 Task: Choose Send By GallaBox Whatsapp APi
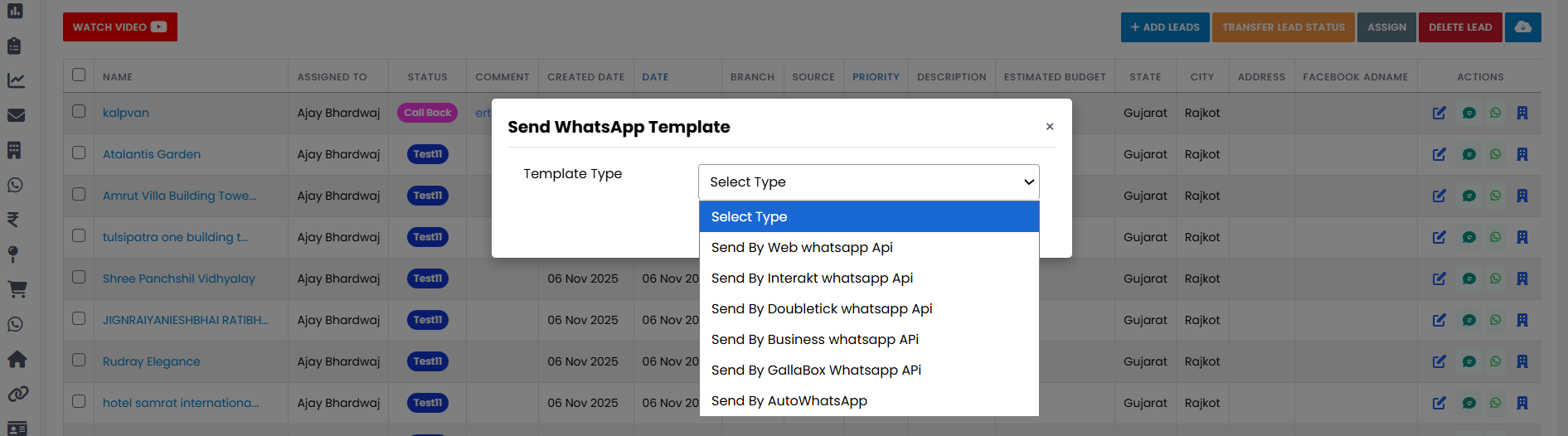(x=869, y=370)
